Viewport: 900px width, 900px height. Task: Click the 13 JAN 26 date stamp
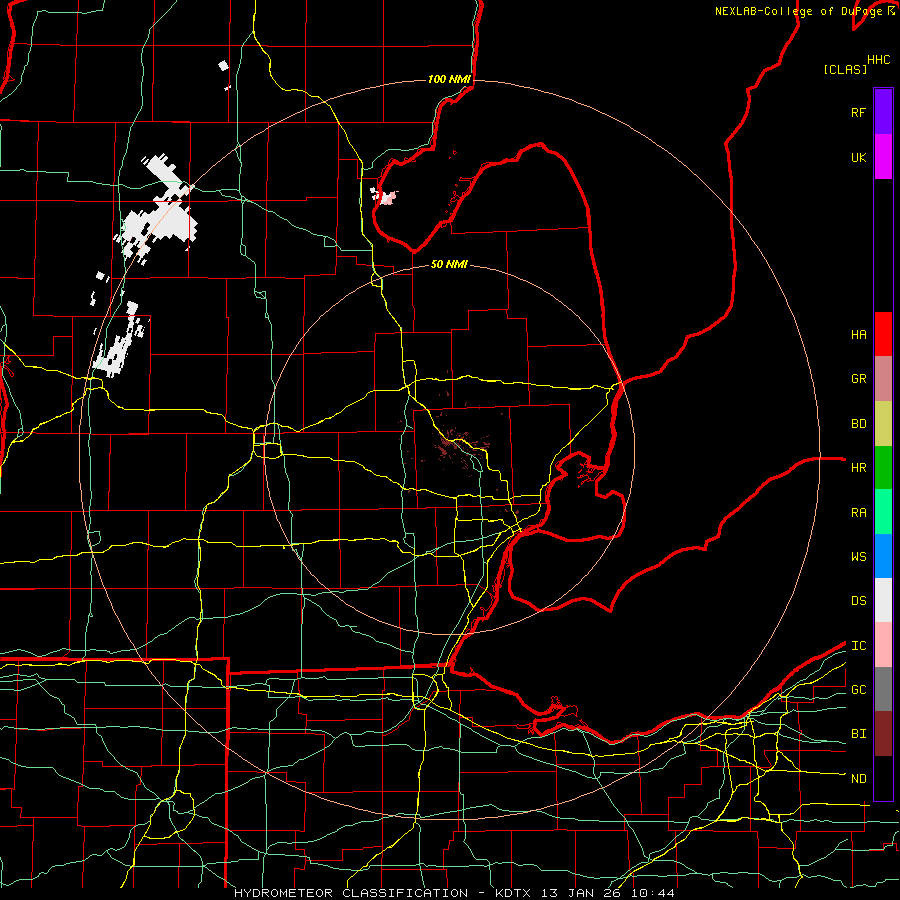pyautogui.click(x=581, y=893)
